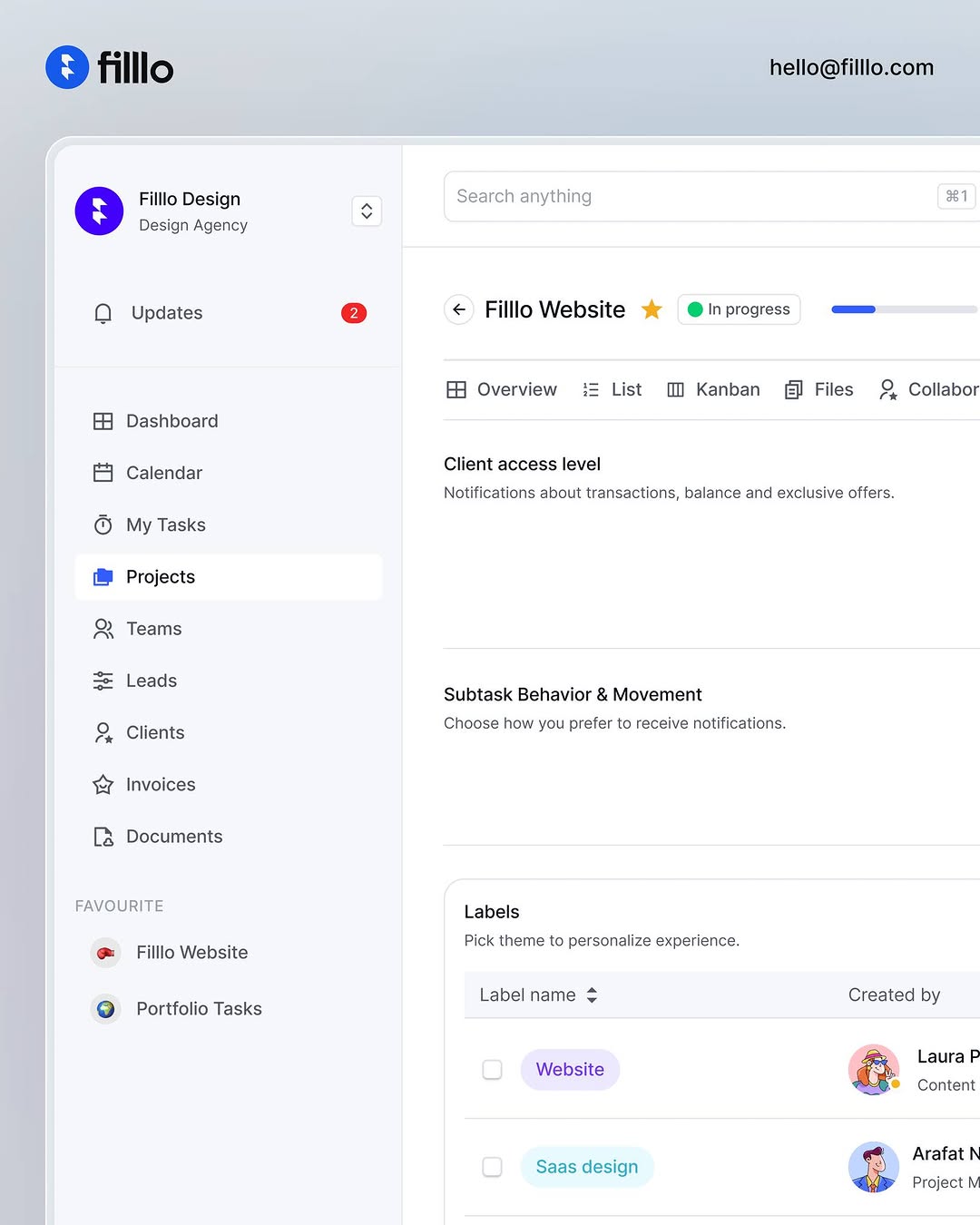
Task: Select Projects in the sidebar
Action: pos(229,577)
